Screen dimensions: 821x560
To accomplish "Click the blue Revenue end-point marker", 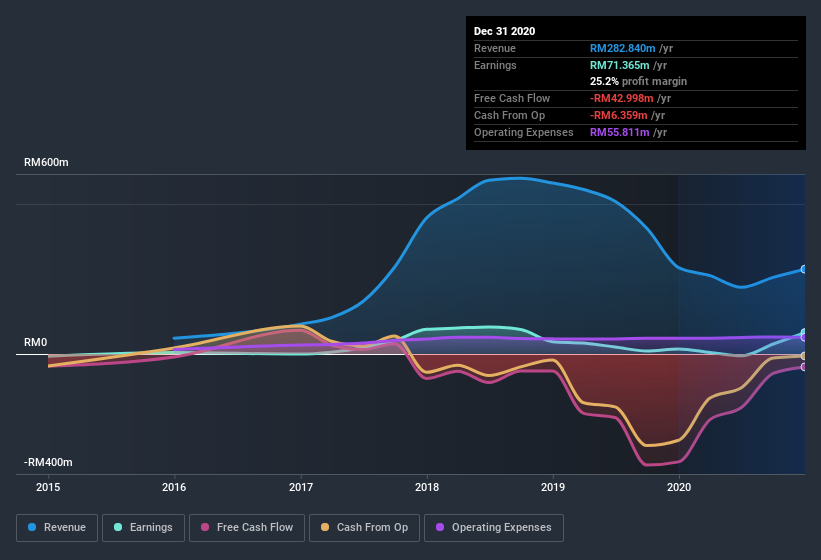I will tap(804, 269).
